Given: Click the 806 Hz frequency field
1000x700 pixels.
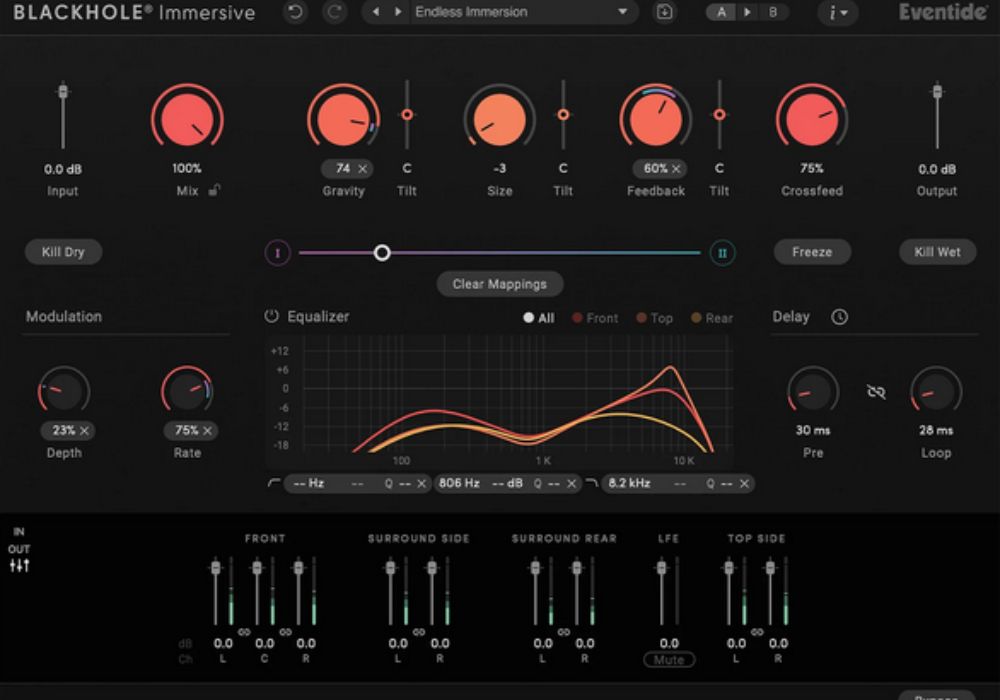Looking at the screenshot, I should click(459, 483).
